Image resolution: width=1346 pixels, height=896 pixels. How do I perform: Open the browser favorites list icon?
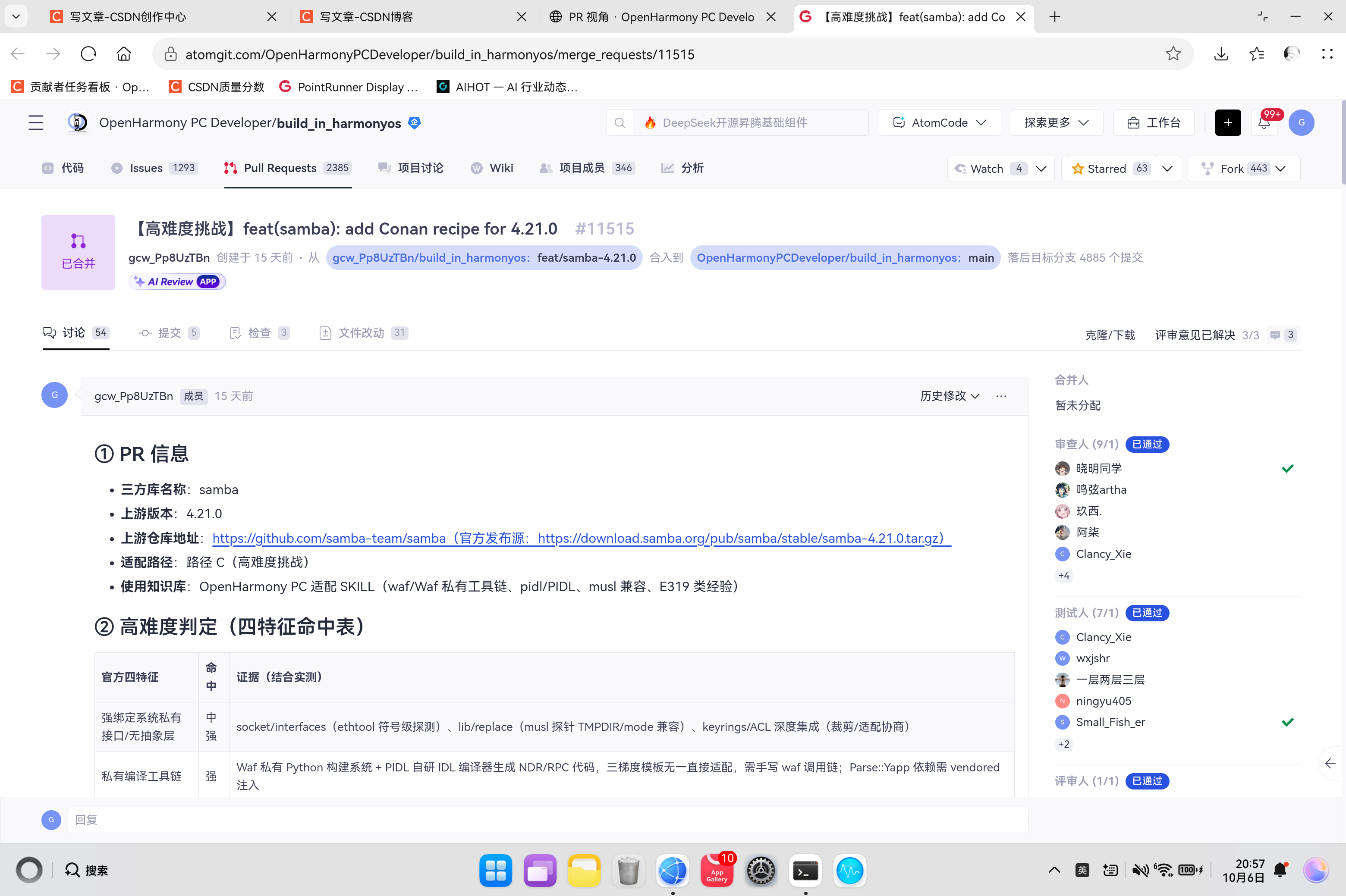[x=1257, y=54]
